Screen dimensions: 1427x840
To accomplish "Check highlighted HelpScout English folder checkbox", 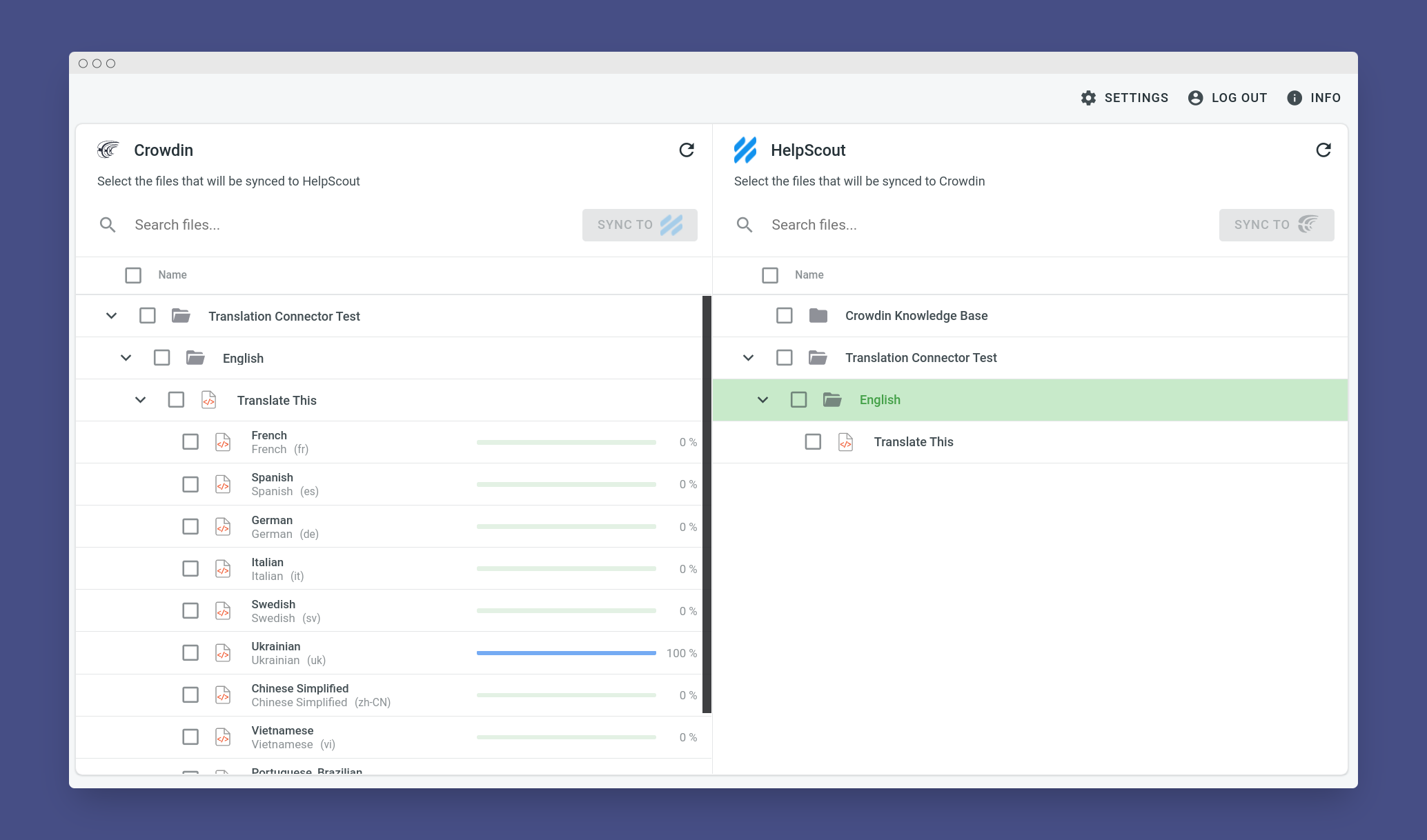I will [798, 400].
